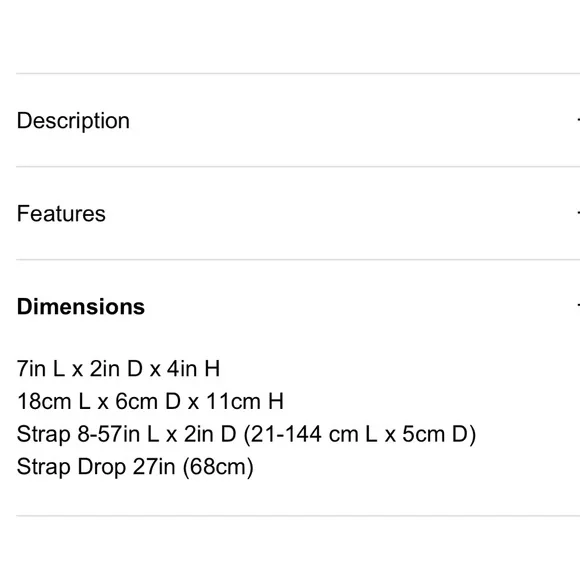Click the toggle icon beside Features
Viewport: 580px width, 580px height.
tap(578, 213)
